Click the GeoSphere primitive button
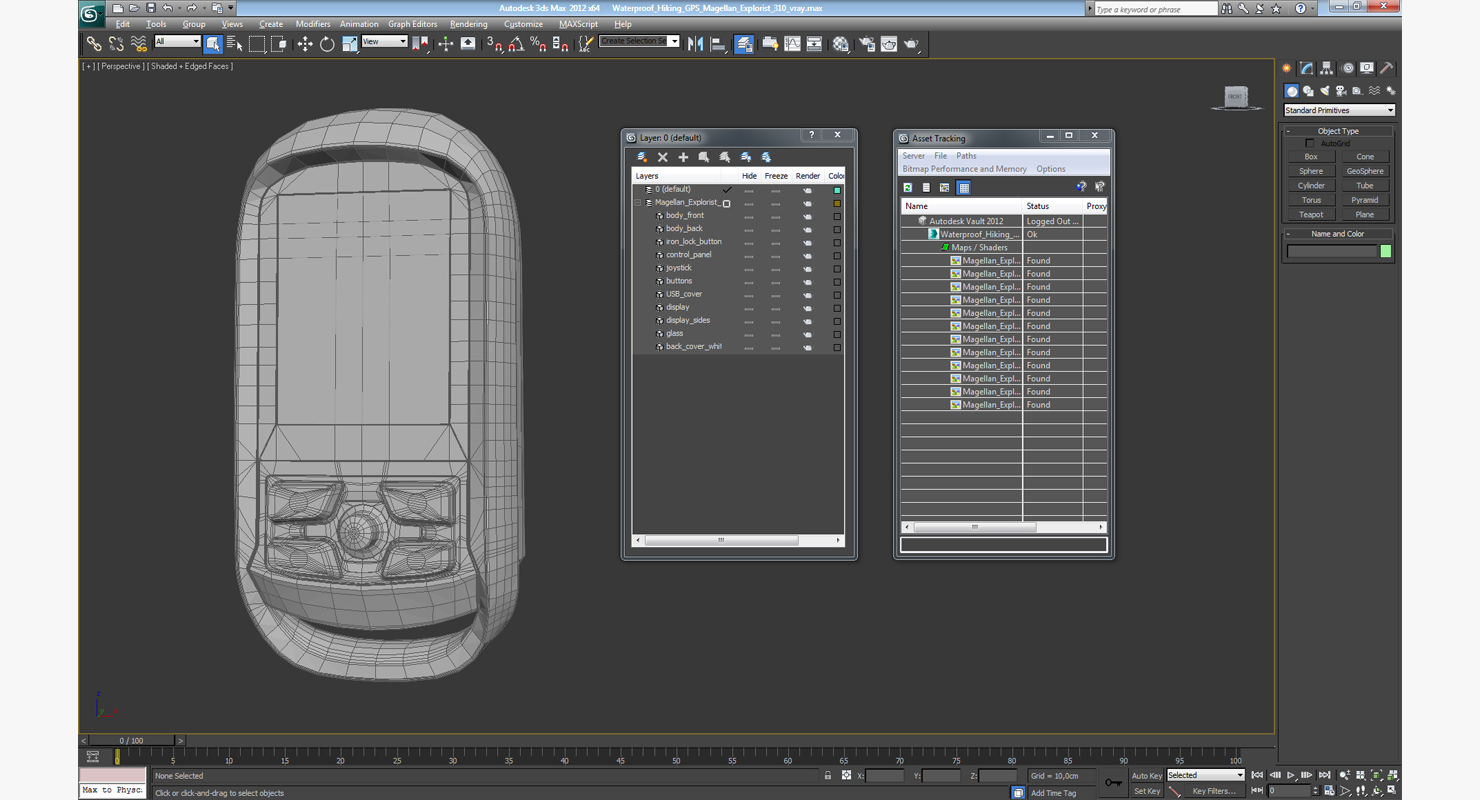Image resolution: width=1480 pixels, height=800 pixels. pos(1365,171)
